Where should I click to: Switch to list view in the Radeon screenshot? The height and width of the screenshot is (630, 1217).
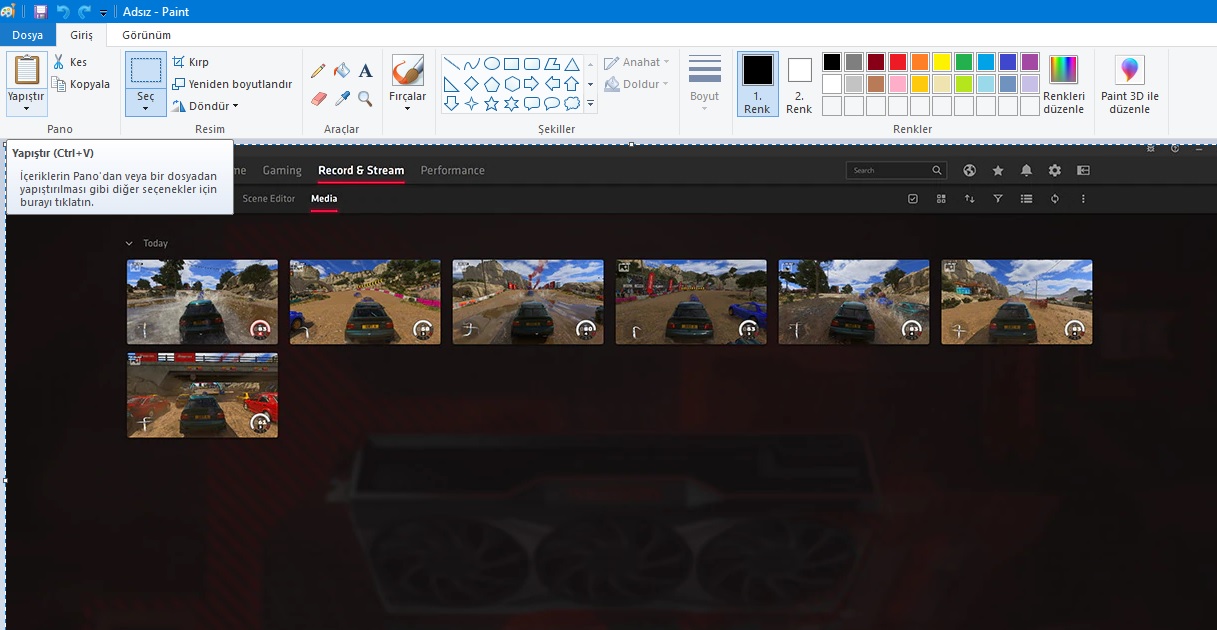1026,199
